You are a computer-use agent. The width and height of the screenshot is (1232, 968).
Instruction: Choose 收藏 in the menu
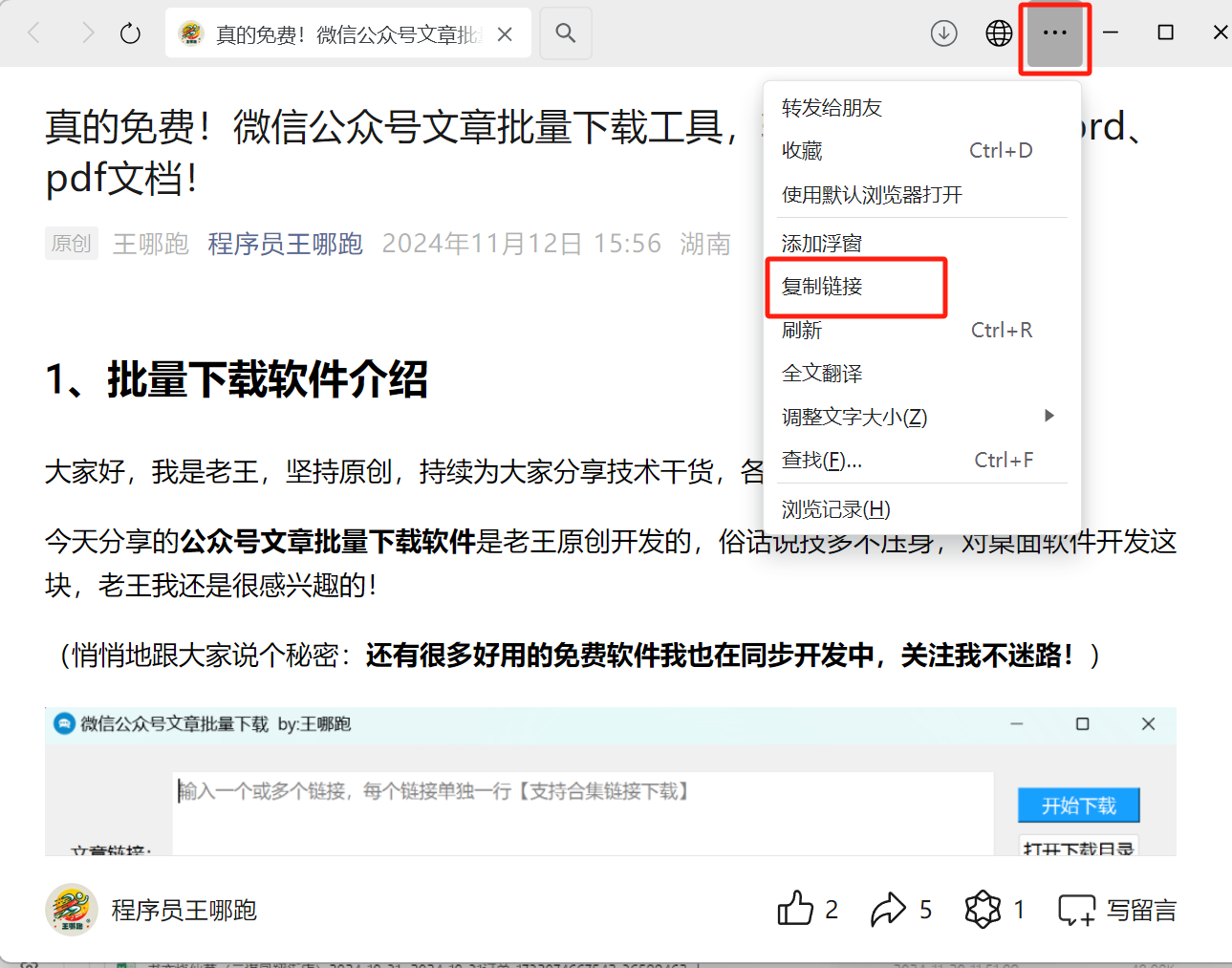[802, 151]
